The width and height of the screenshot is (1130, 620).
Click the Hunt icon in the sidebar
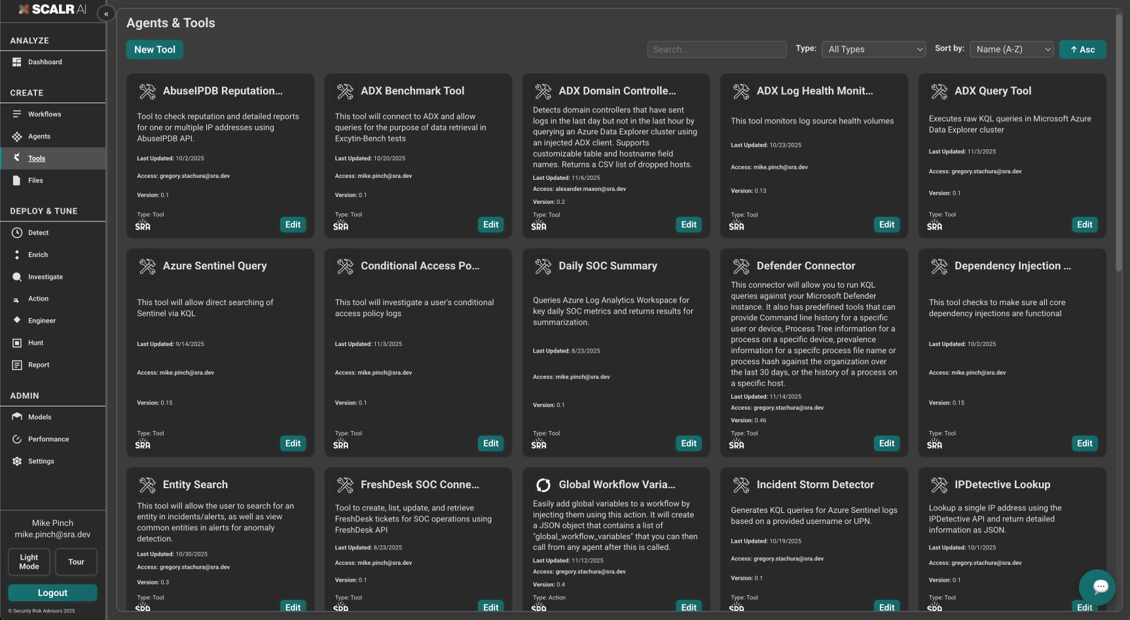[x=17, y=343]
